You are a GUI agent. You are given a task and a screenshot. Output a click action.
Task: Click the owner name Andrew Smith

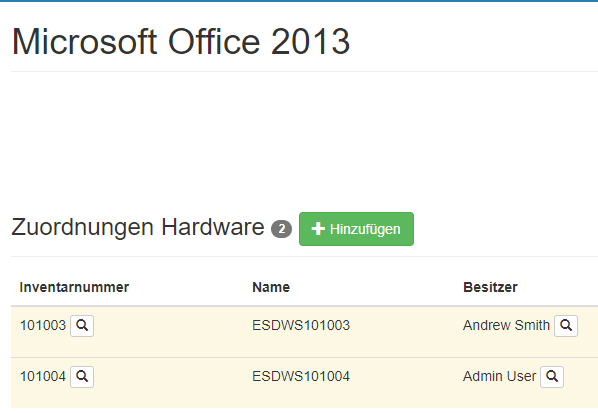pos(506,326)
